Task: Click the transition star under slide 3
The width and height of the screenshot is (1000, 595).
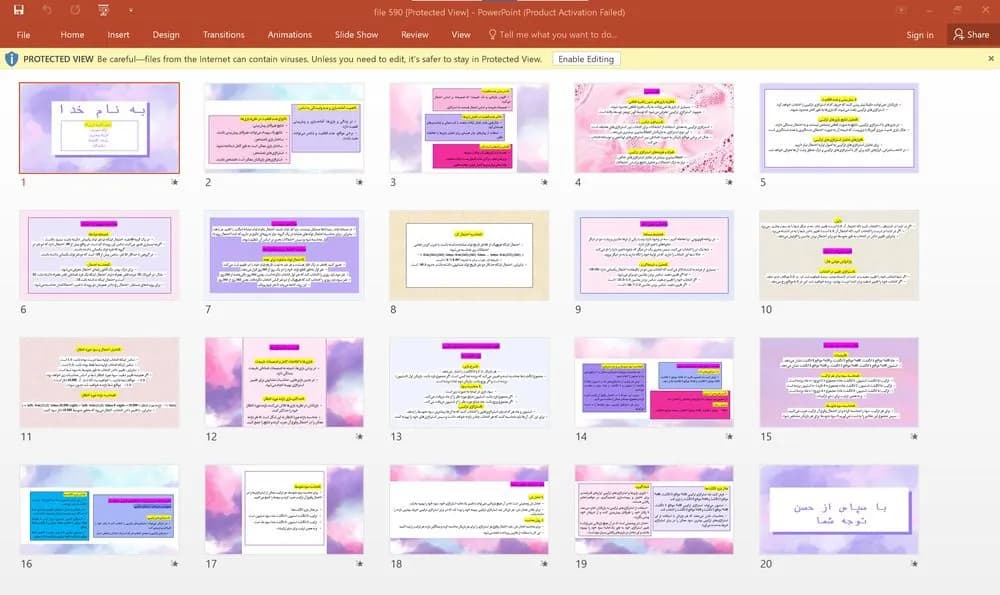Action: coord(544,182)
